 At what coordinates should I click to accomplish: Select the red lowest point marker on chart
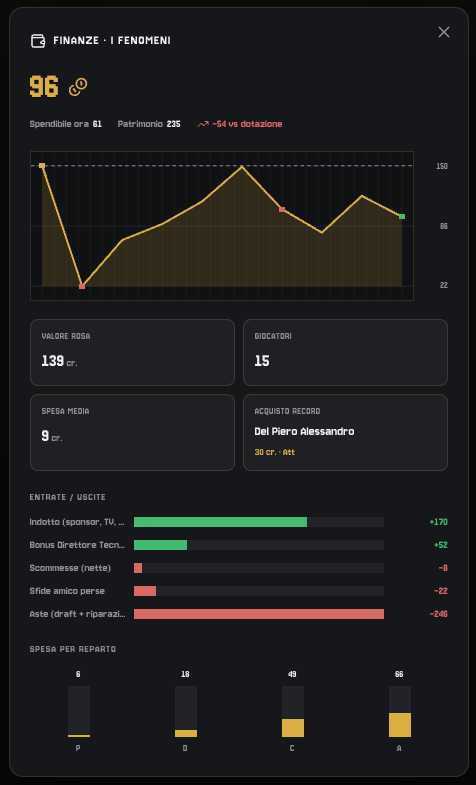(x=82, y=286)
